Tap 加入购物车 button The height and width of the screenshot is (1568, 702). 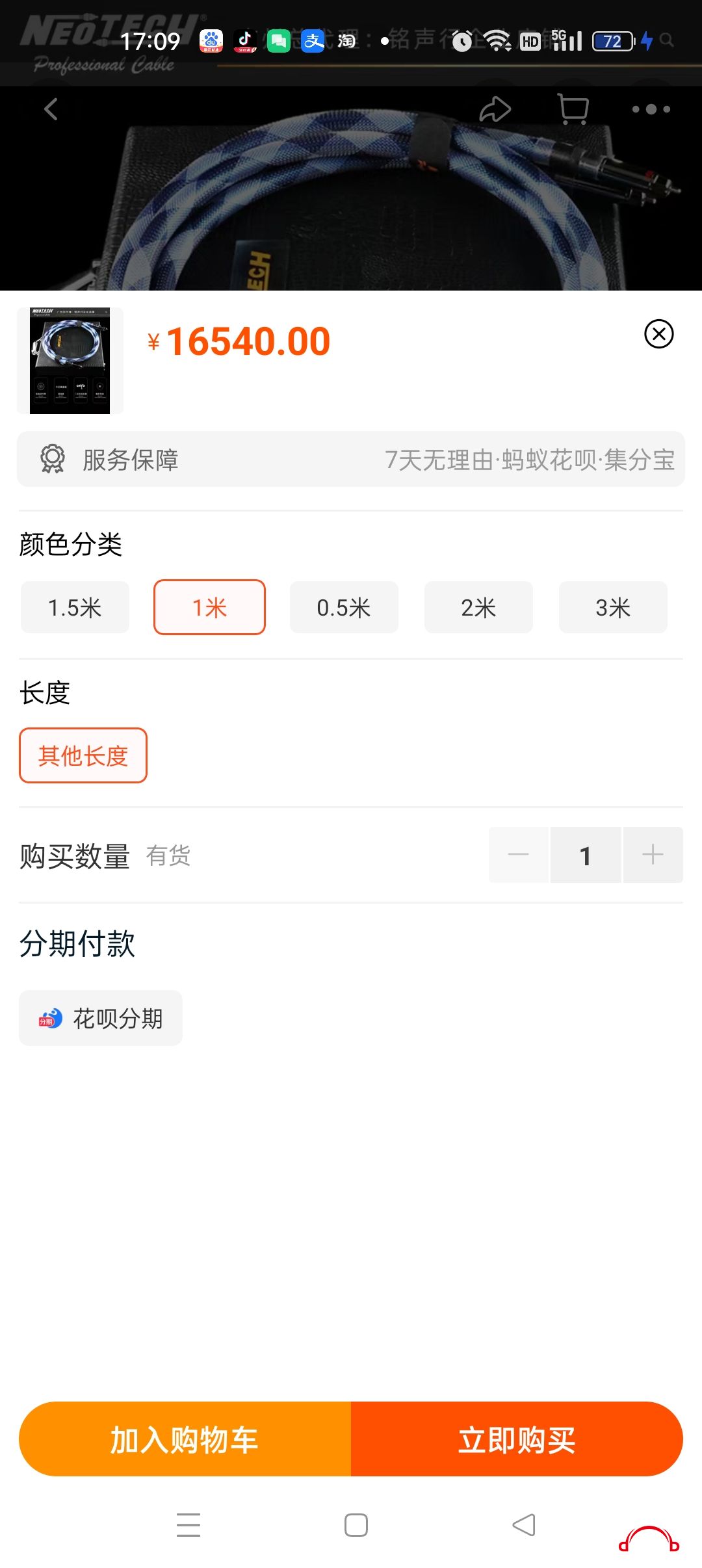tap(185, 1439)
